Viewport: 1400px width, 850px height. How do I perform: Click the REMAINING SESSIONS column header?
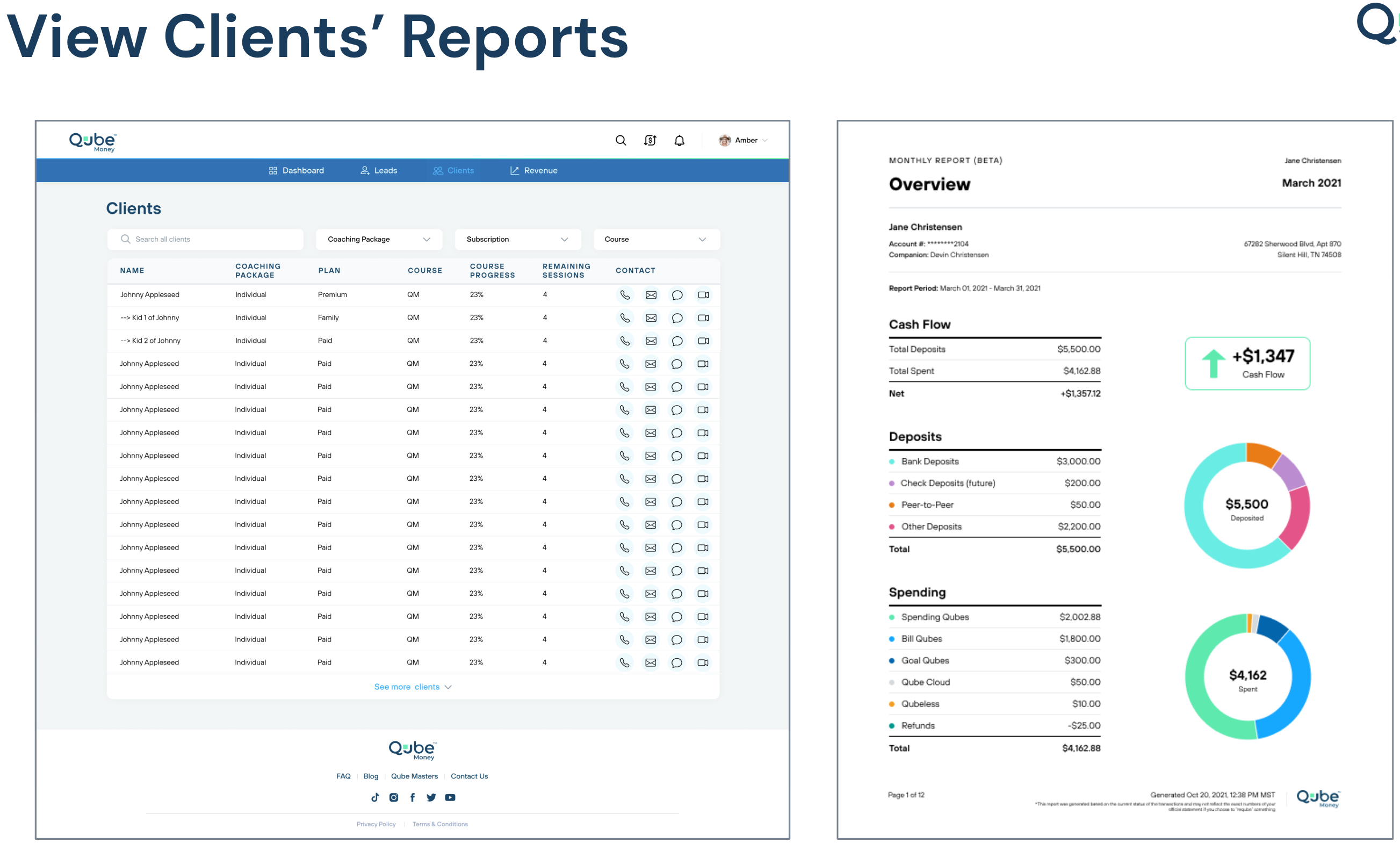coord(566,270)
